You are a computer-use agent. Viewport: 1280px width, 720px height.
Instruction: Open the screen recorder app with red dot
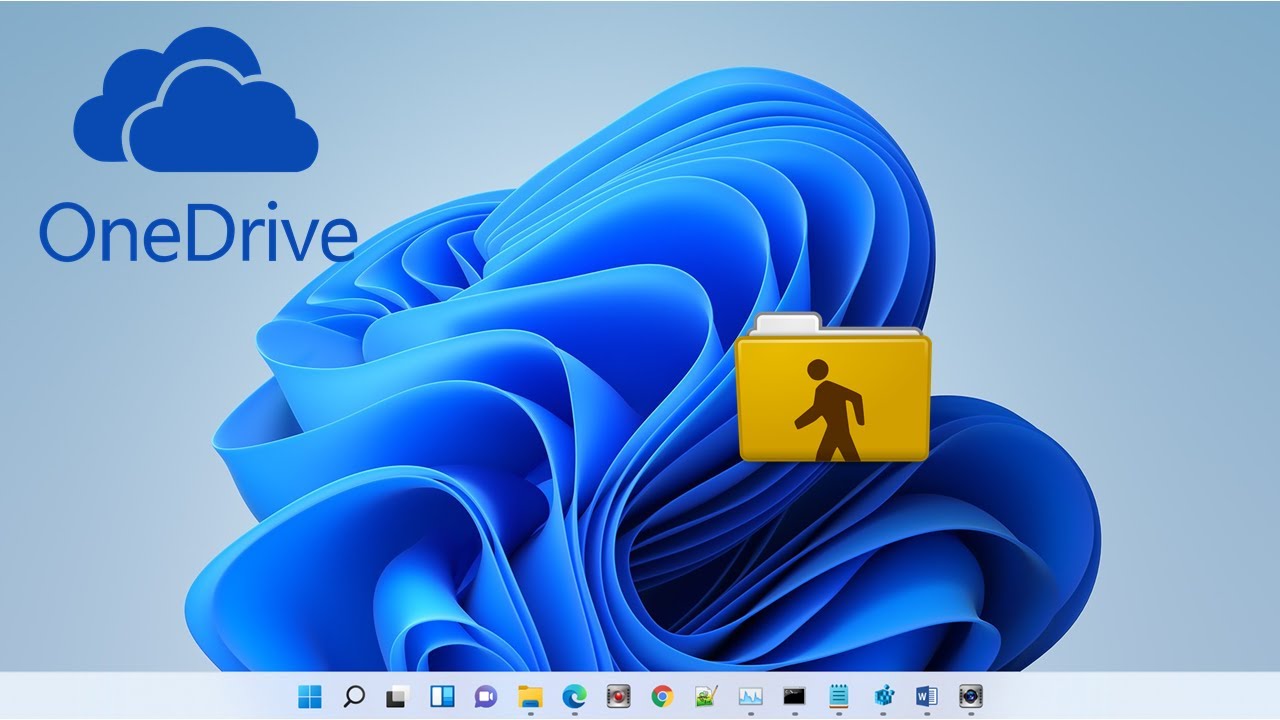point(618,696)
